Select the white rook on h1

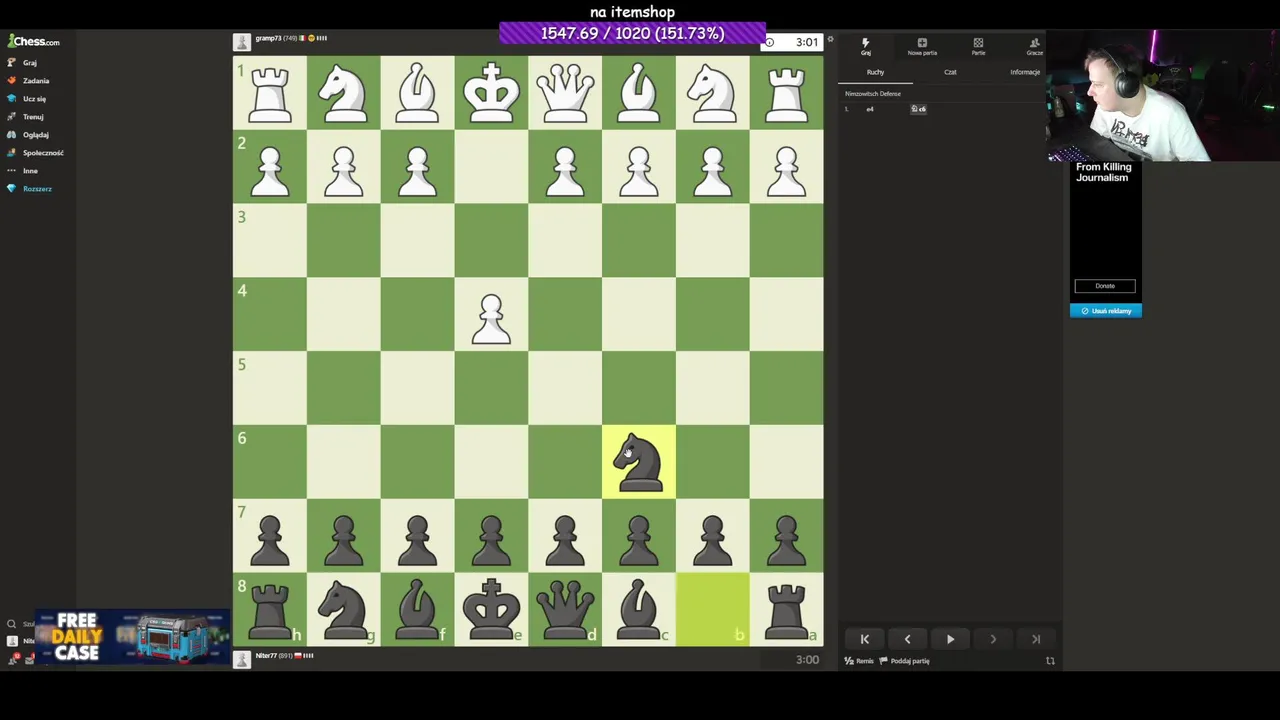click(270, 93)
